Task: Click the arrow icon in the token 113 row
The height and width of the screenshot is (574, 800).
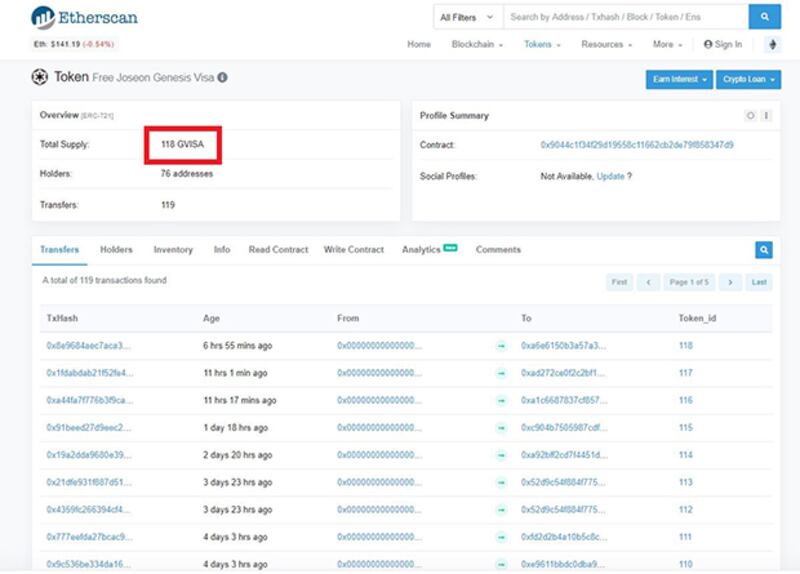Action: coord(501,483)
